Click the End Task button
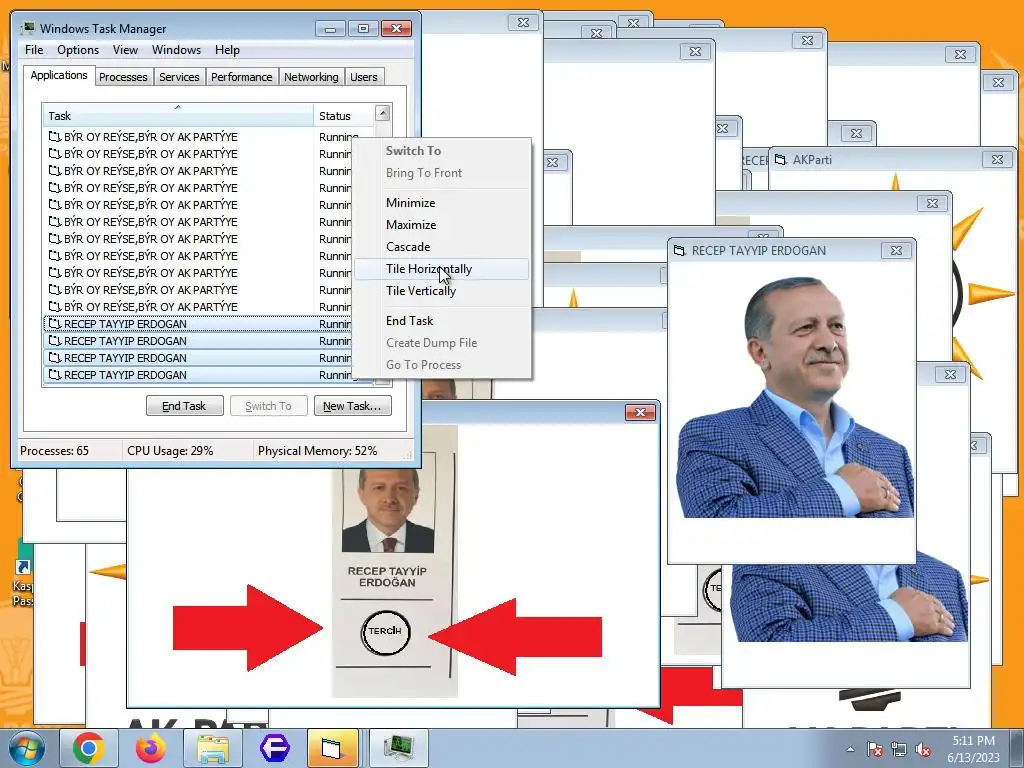Screen dimensions: 1024x768 point(184,406)
